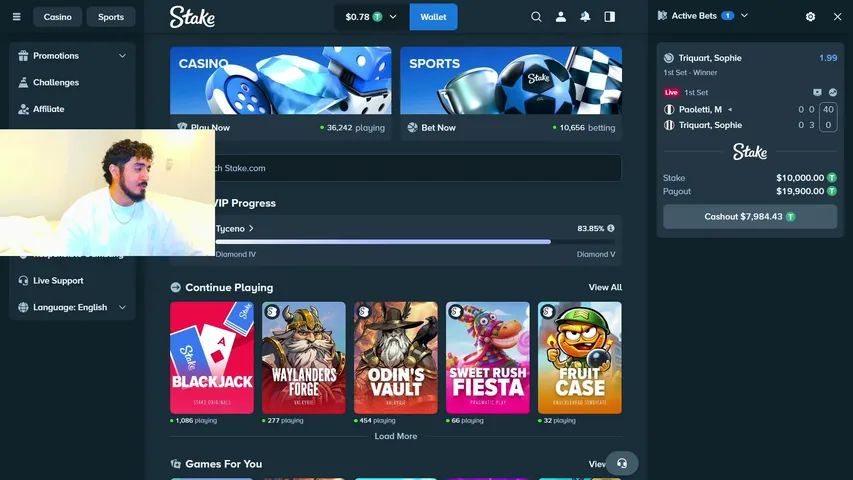Viewport: 853px width, 480px height.
Task: Open the user profile icon
Action: pos(560,17)
